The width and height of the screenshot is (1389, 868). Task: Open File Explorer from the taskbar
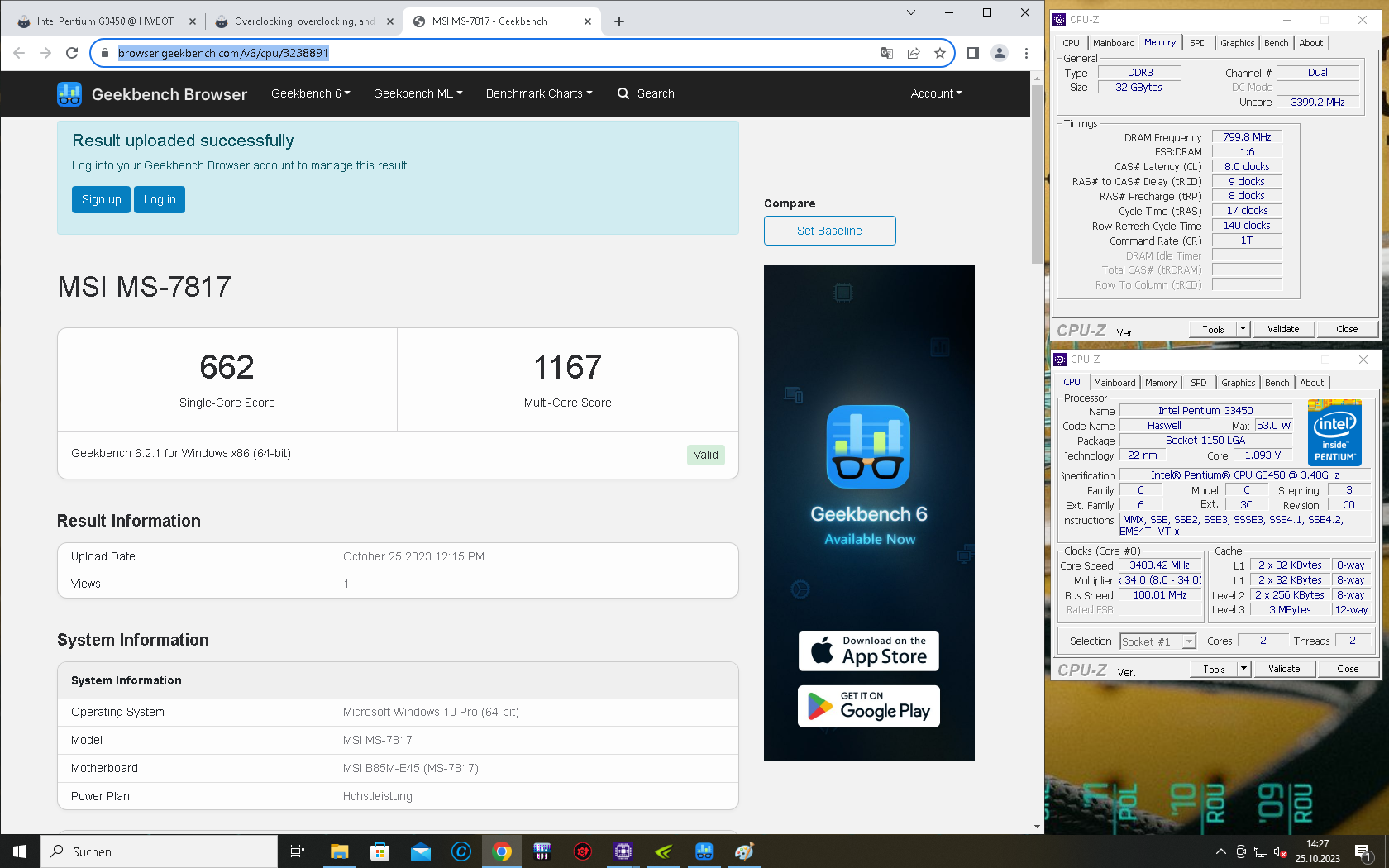click(339, 851)
